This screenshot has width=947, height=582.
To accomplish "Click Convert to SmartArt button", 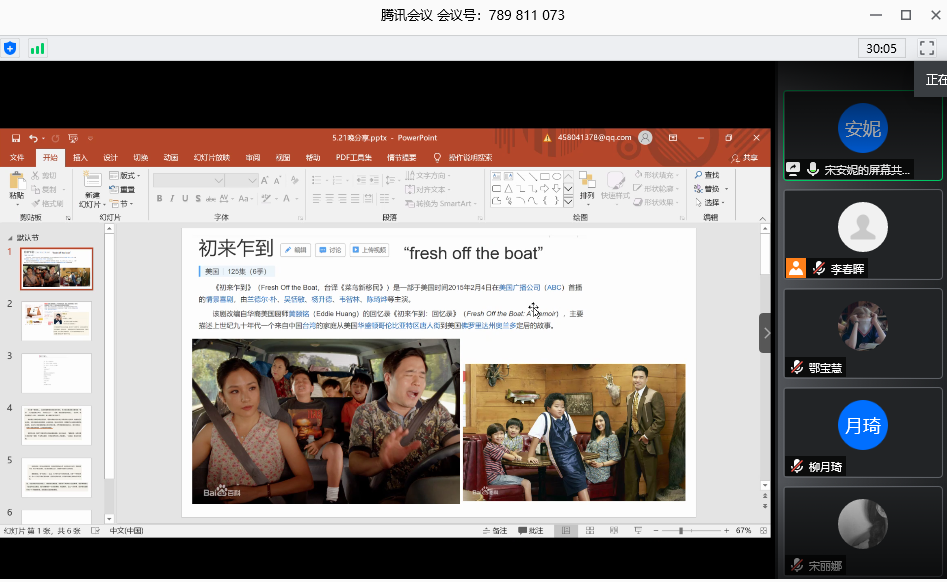I will pos(440,203).
